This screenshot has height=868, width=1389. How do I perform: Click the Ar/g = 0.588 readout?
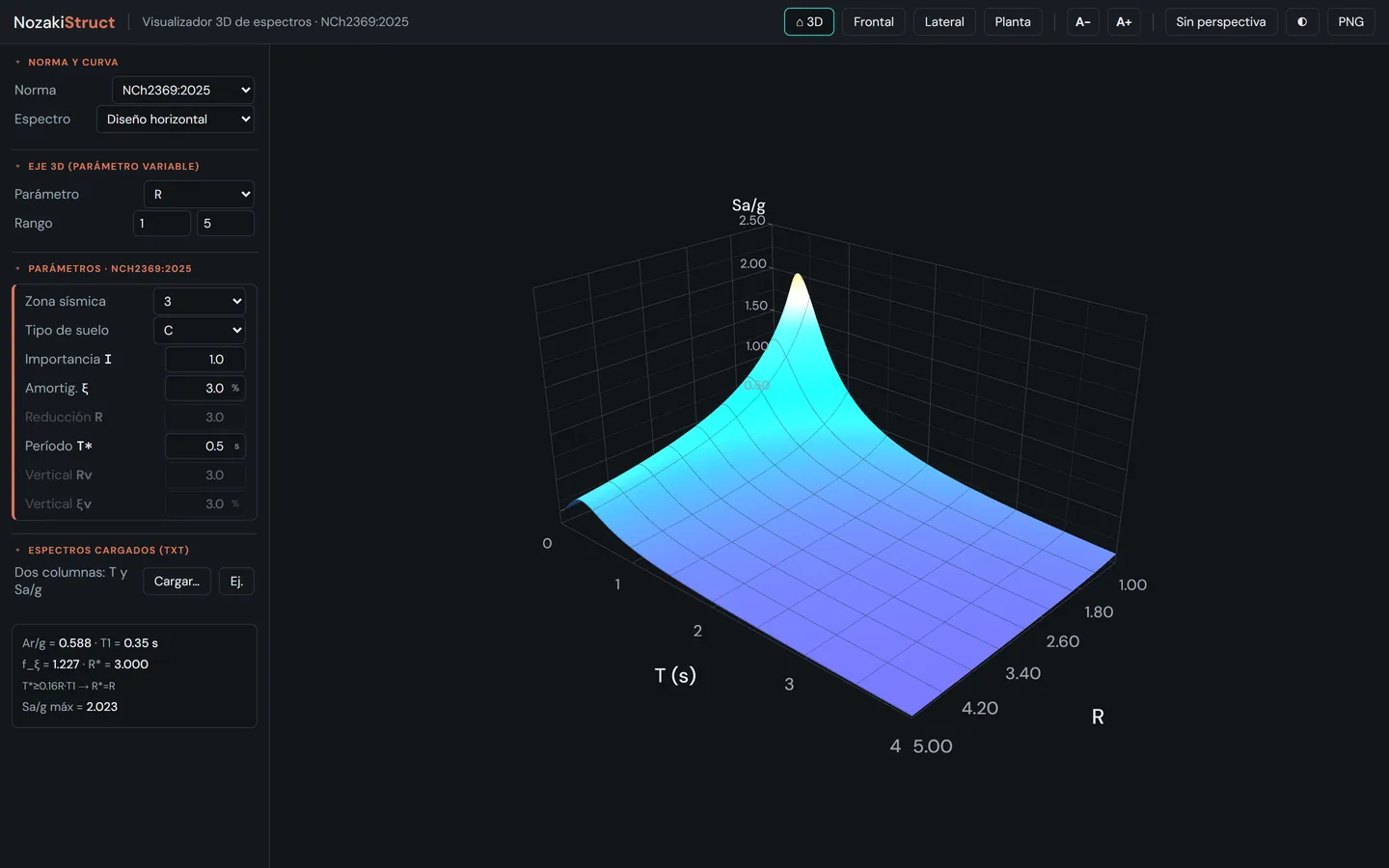pyautogui.click(x=57, y=642)
